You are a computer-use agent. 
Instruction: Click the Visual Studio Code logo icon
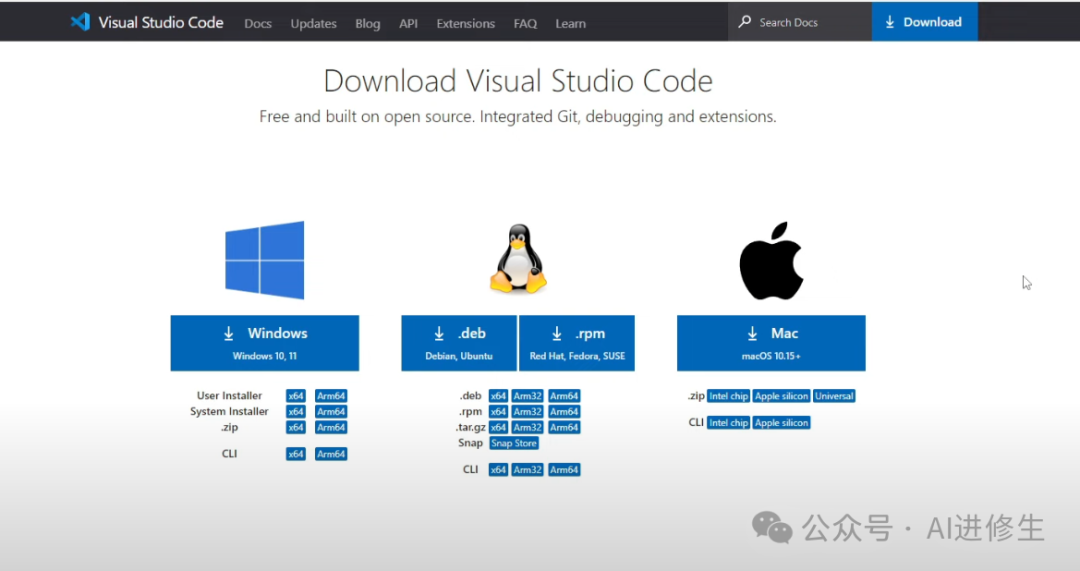80,22
